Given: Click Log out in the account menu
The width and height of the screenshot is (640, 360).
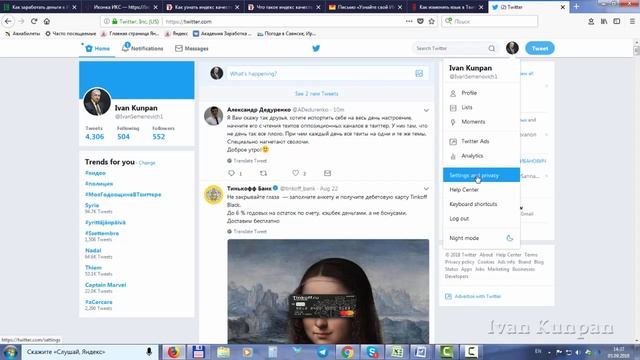Looking at the screenshot, I should click(x=481, y=219).
